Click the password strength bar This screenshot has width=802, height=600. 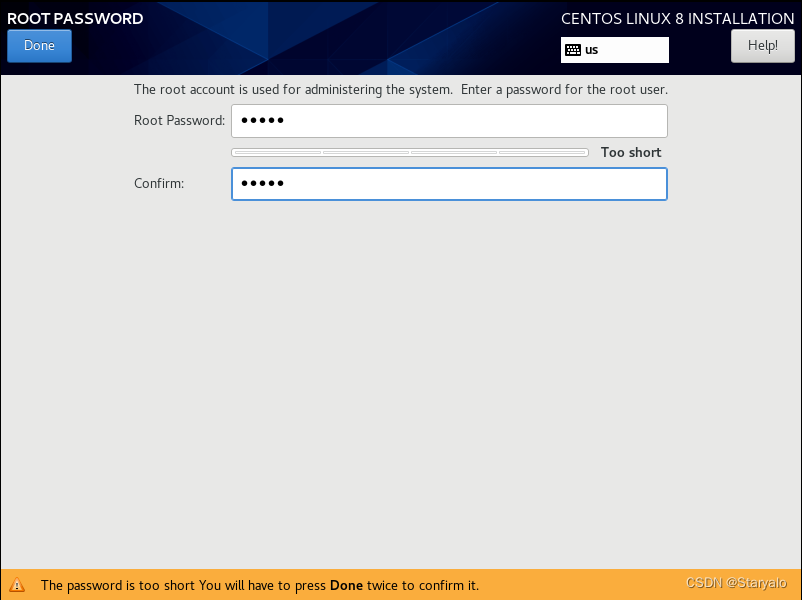(410, 152)
